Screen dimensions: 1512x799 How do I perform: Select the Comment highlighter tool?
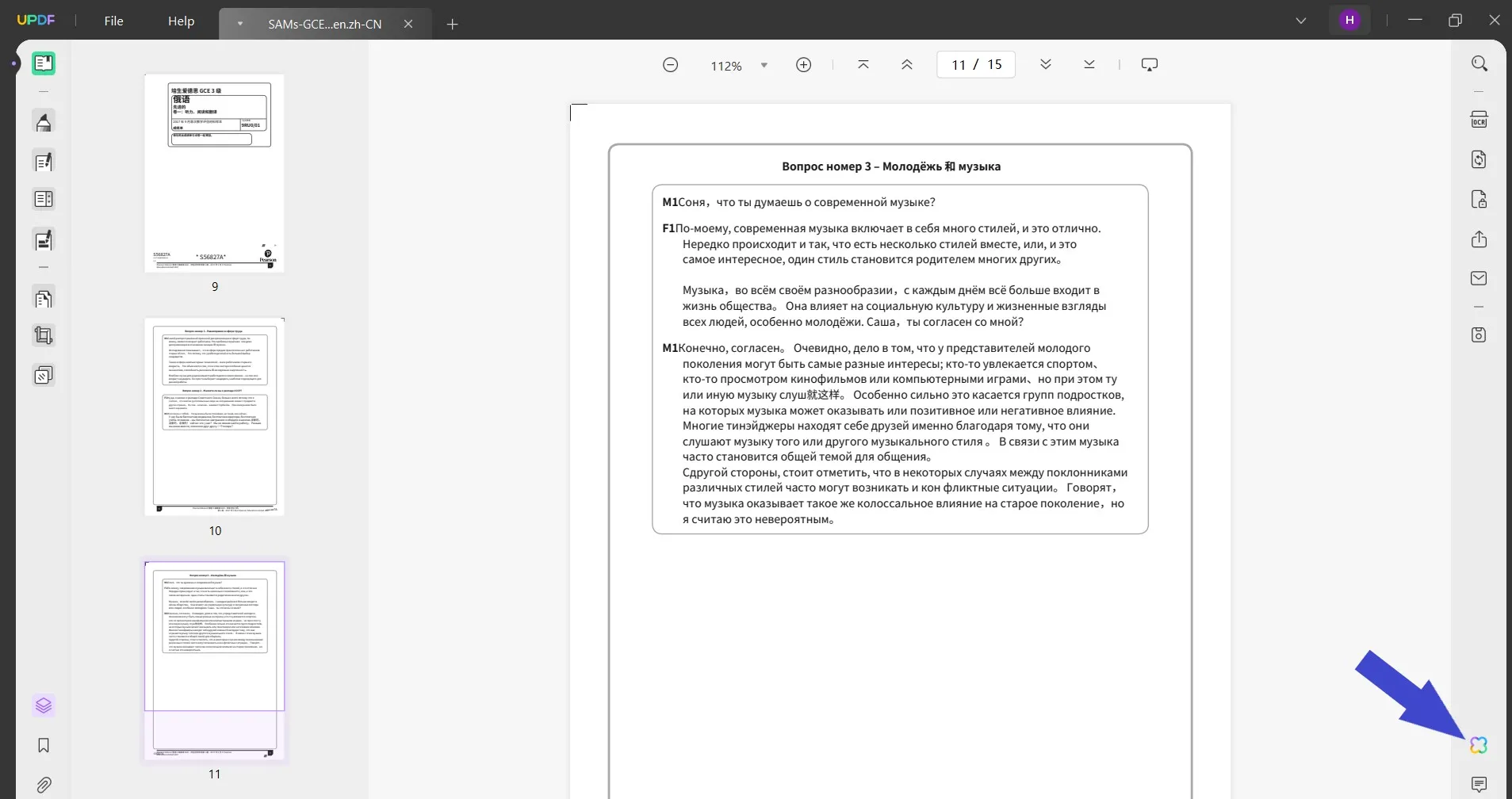(x=44, y=122)
